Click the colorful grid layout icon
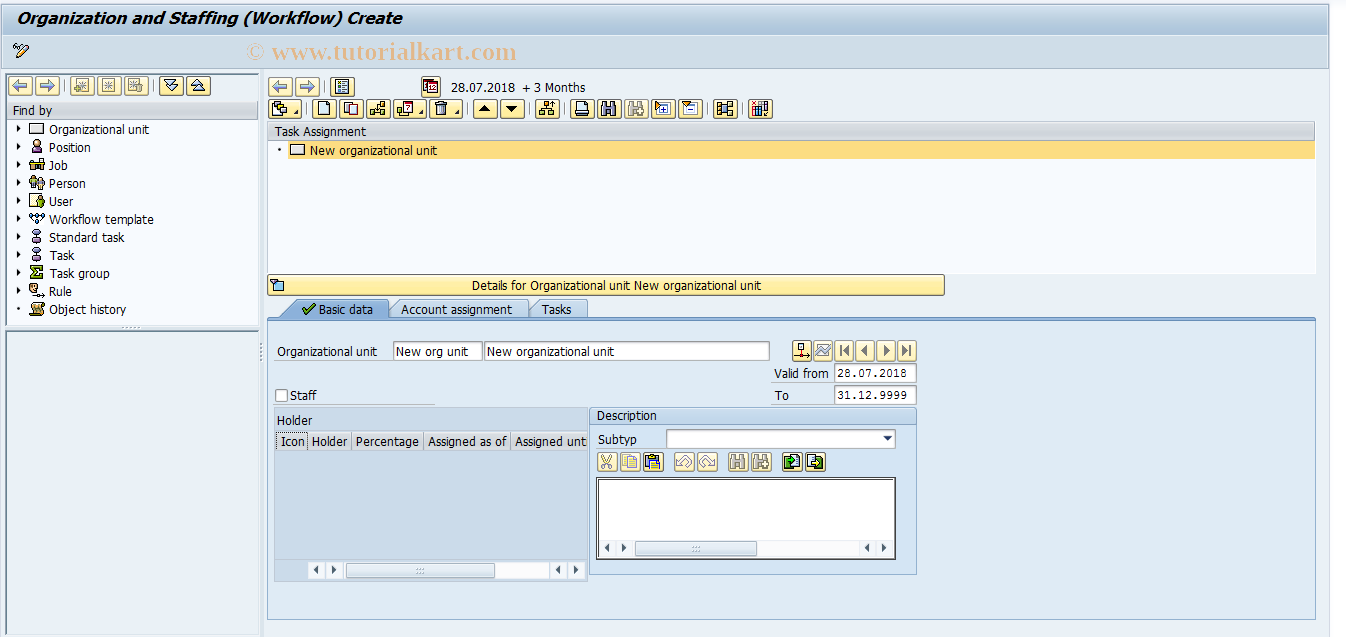Viewport: 1346px width, 637px height. (x=760, y=109)
